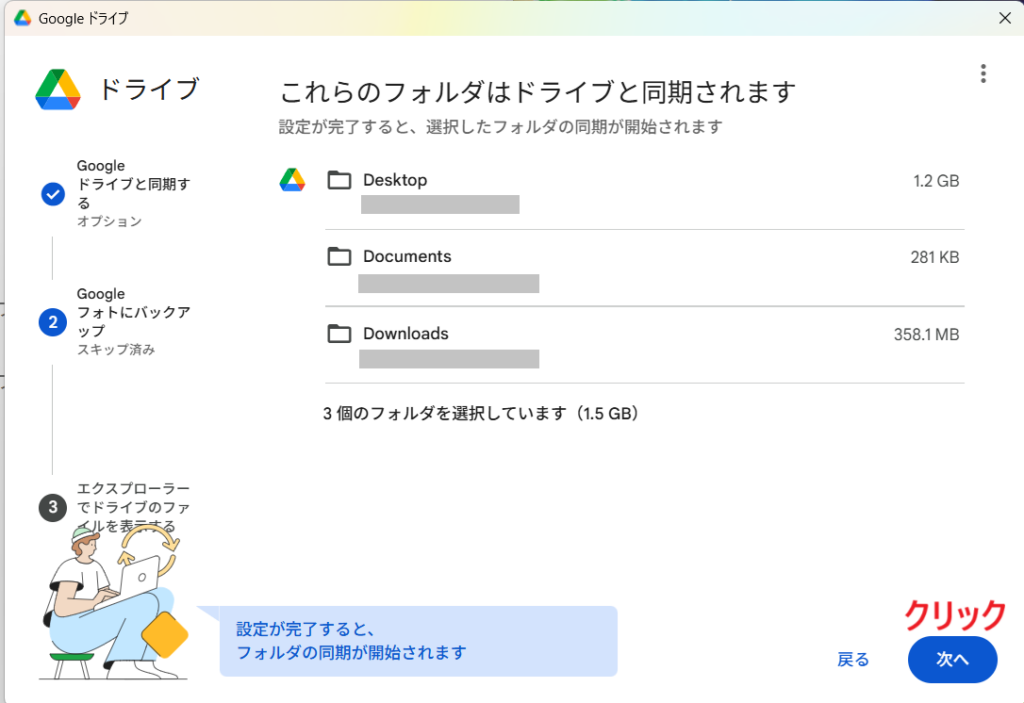Click the large Drive logo in sidebar
The image size is (1024, 703).
[58, 89]
